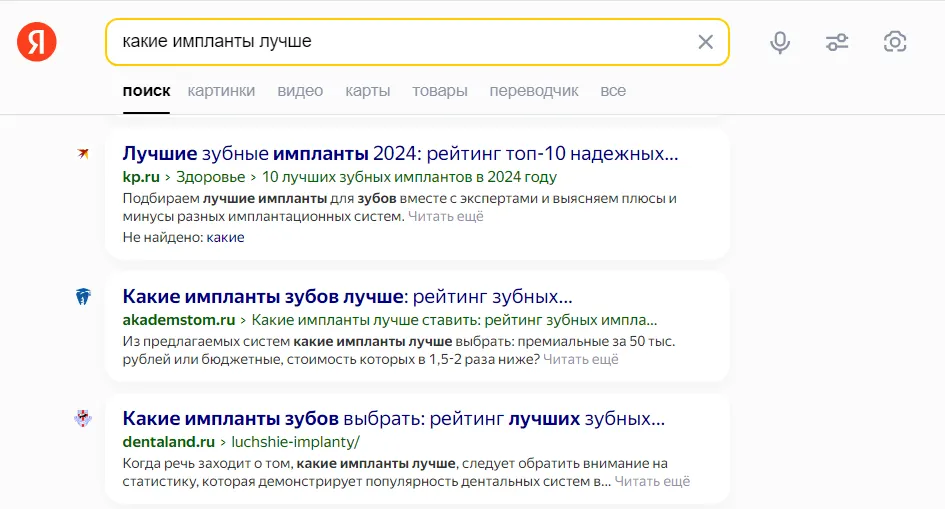The image size is (945, 509).
Task: Open the "карты" tab
Action: point(368,91)
